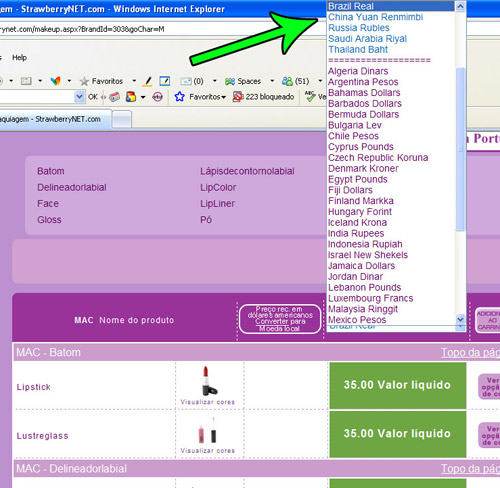Open dropdown arrow next to the form icon
Viewport: 500px width, 488px height.
click(40, 81)
